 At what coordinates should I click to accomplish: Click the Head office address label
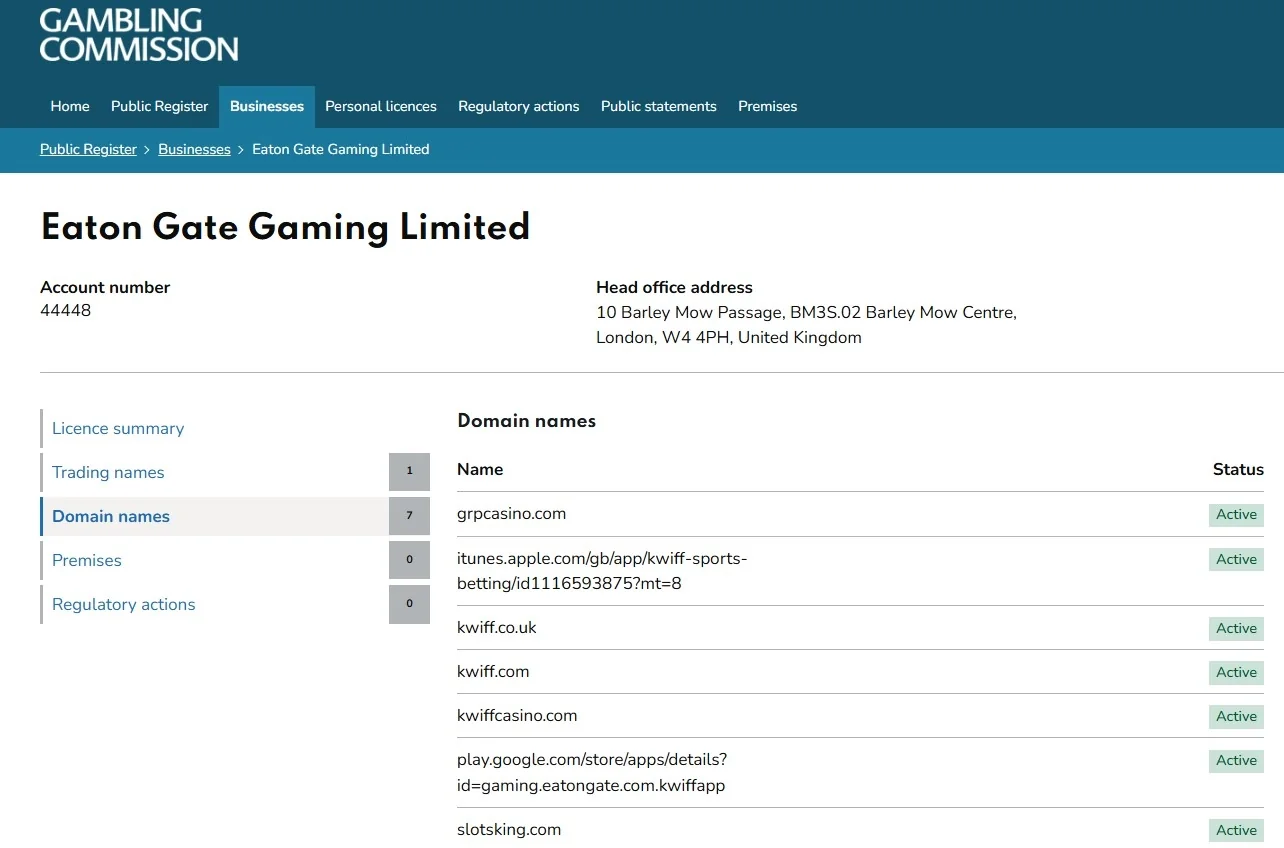tap(674, 287)
